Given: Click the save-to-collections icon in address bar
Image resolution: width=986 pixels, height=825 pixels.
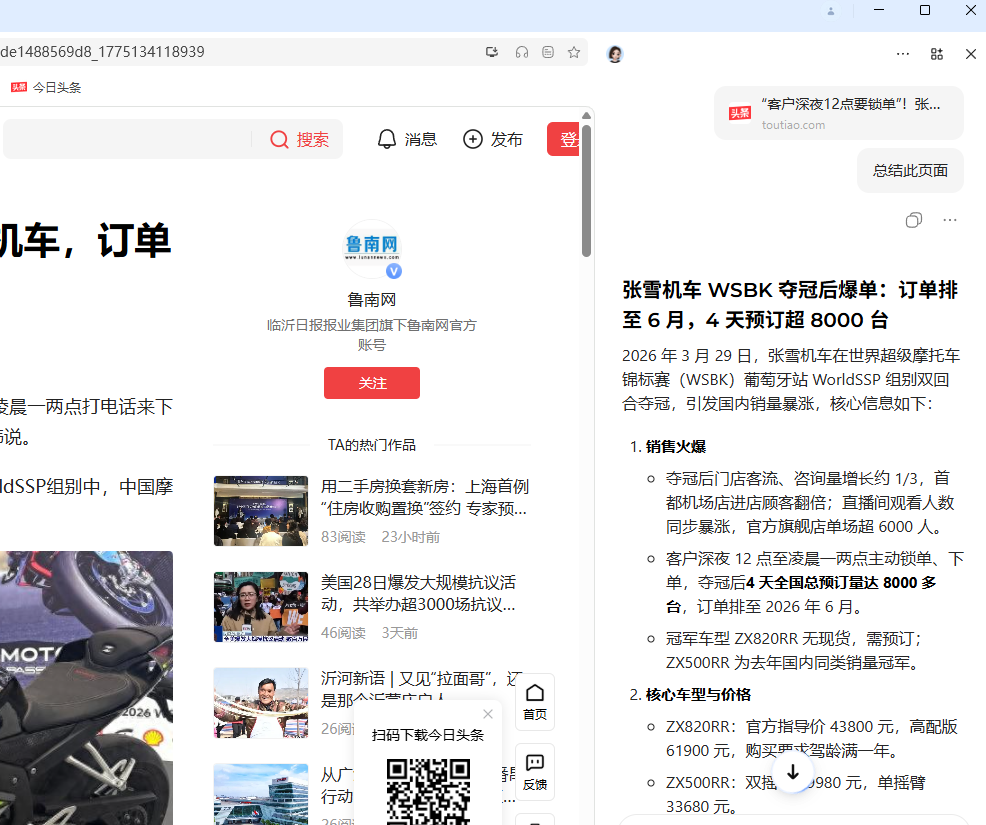Looking at the screenshot, I should coord(492,52).
